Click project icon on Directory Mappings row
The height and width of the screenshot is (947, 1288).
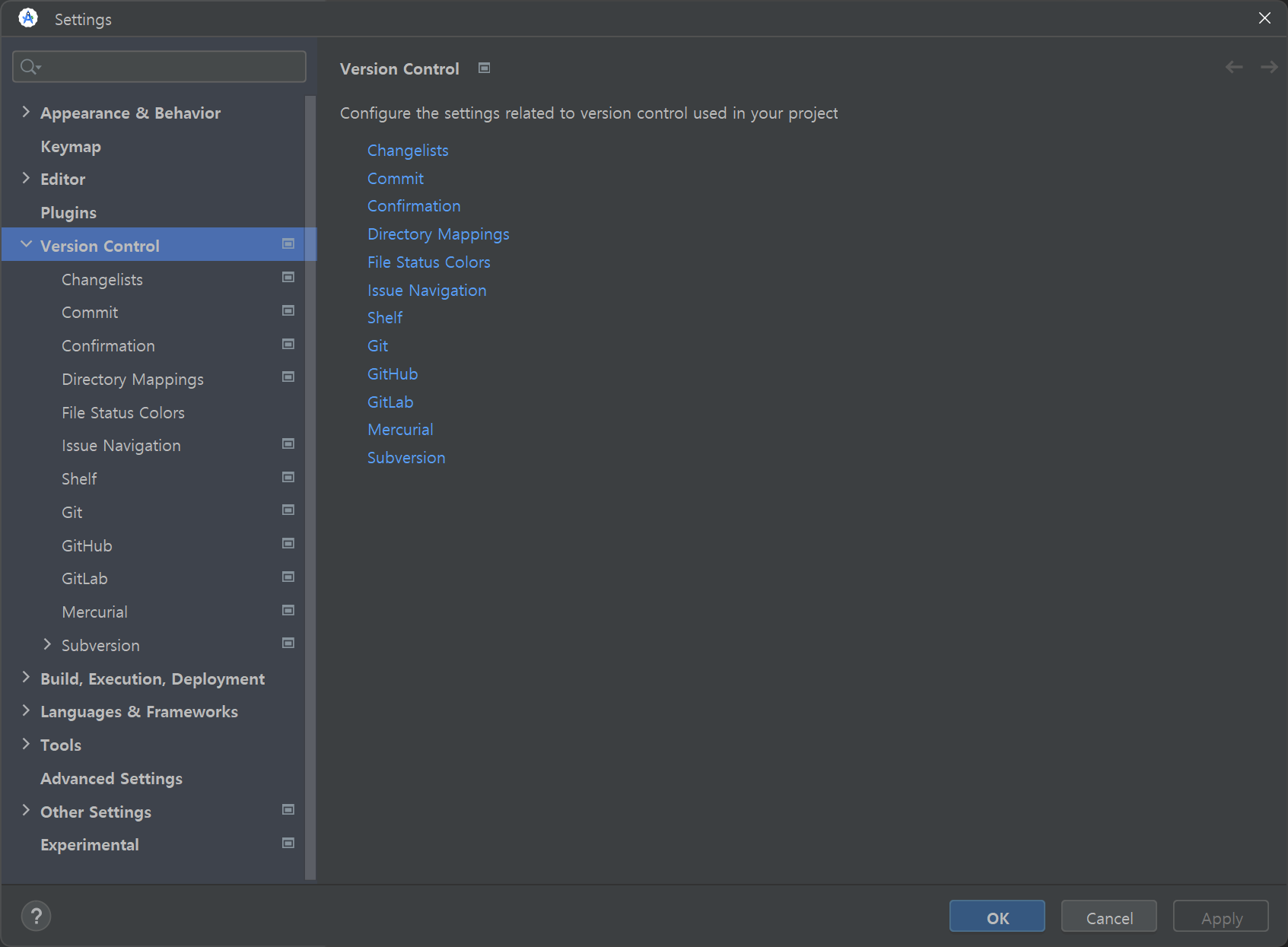(288, 377)
